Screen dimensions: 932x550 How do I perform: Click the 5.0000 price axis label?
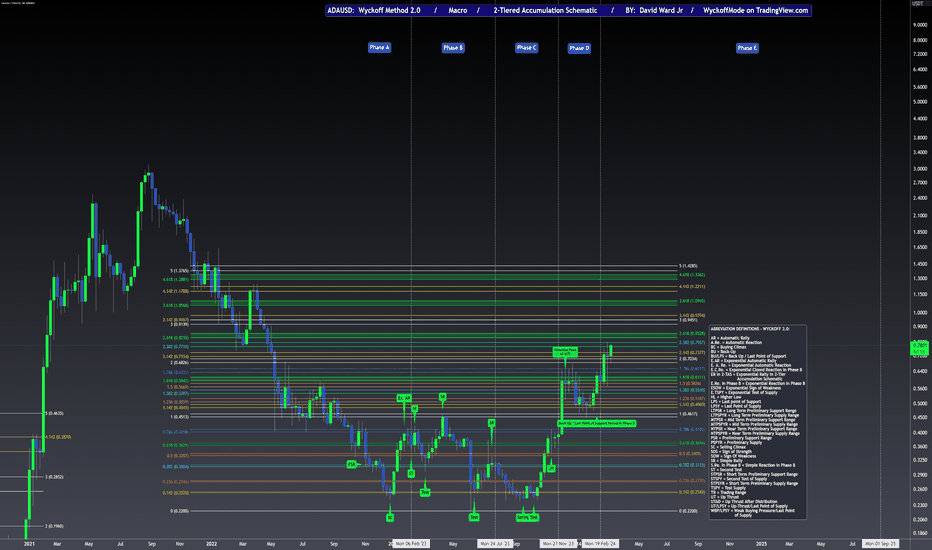click(x=920, y=102)
